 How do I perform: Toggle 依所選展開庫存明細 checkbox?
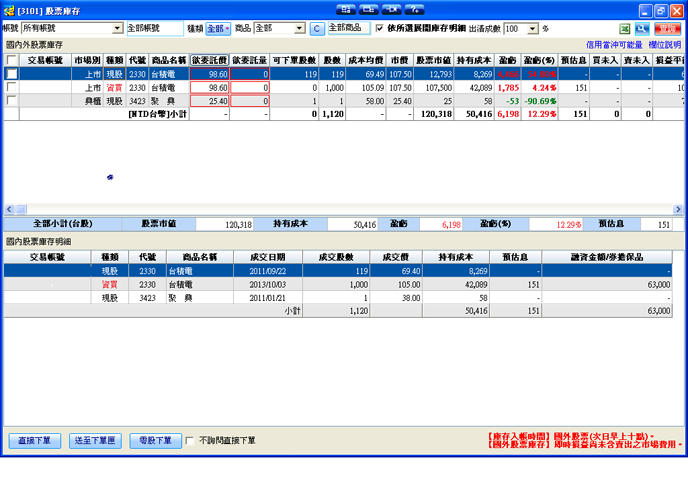tap(379, 29)
